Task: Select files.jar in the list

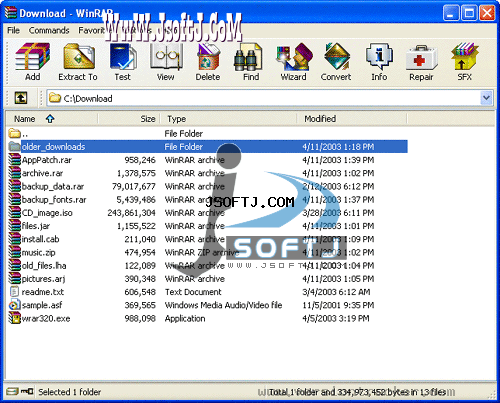Action: tap(36, 226)
